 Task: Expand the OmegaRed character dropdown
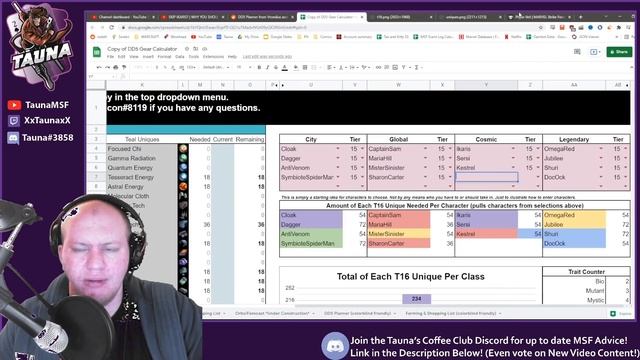tap(601, 149)
